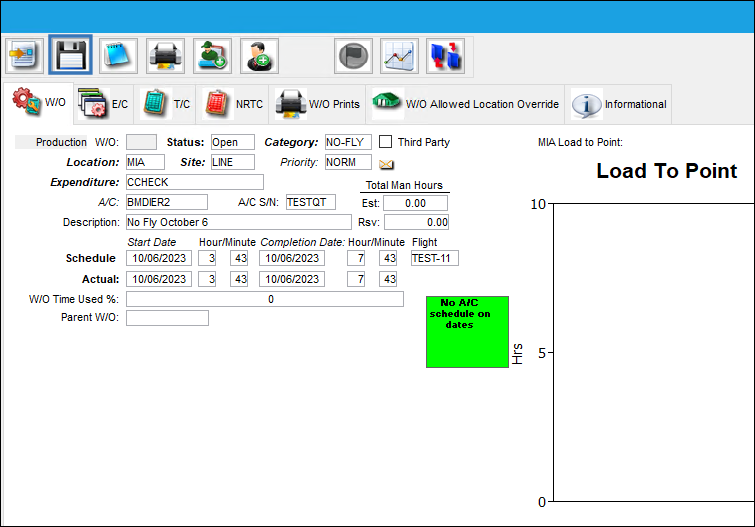This screenshot has width=755, height=527.
Task: Click the Expenditure field showing CCHECK
Action: (x=195, y=182)
